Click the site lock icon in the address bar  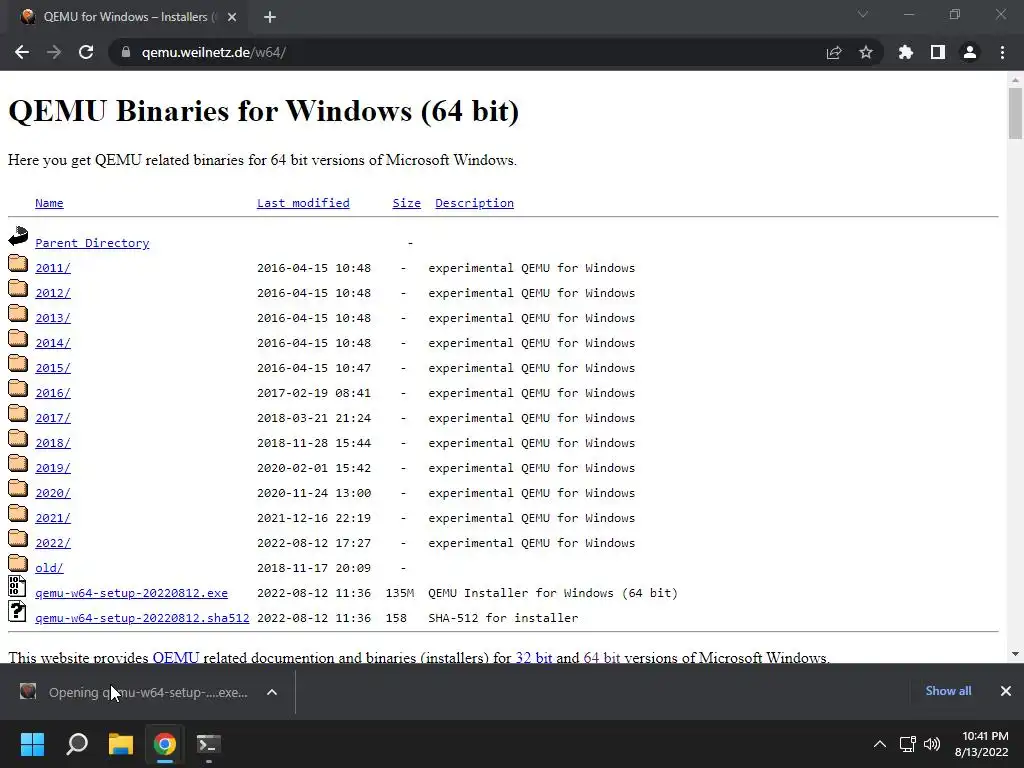click(125, 52)
